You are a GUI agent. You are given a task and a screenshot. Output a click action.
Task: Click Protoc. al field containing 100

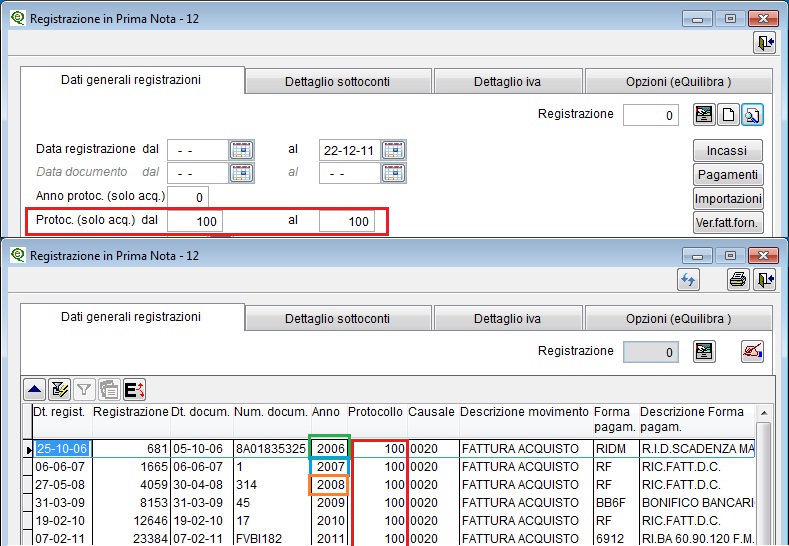point(347,221)
